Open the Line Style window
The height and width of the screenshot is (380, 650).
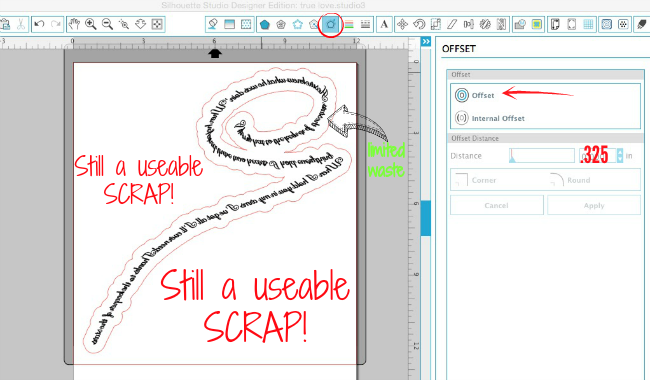365,24
